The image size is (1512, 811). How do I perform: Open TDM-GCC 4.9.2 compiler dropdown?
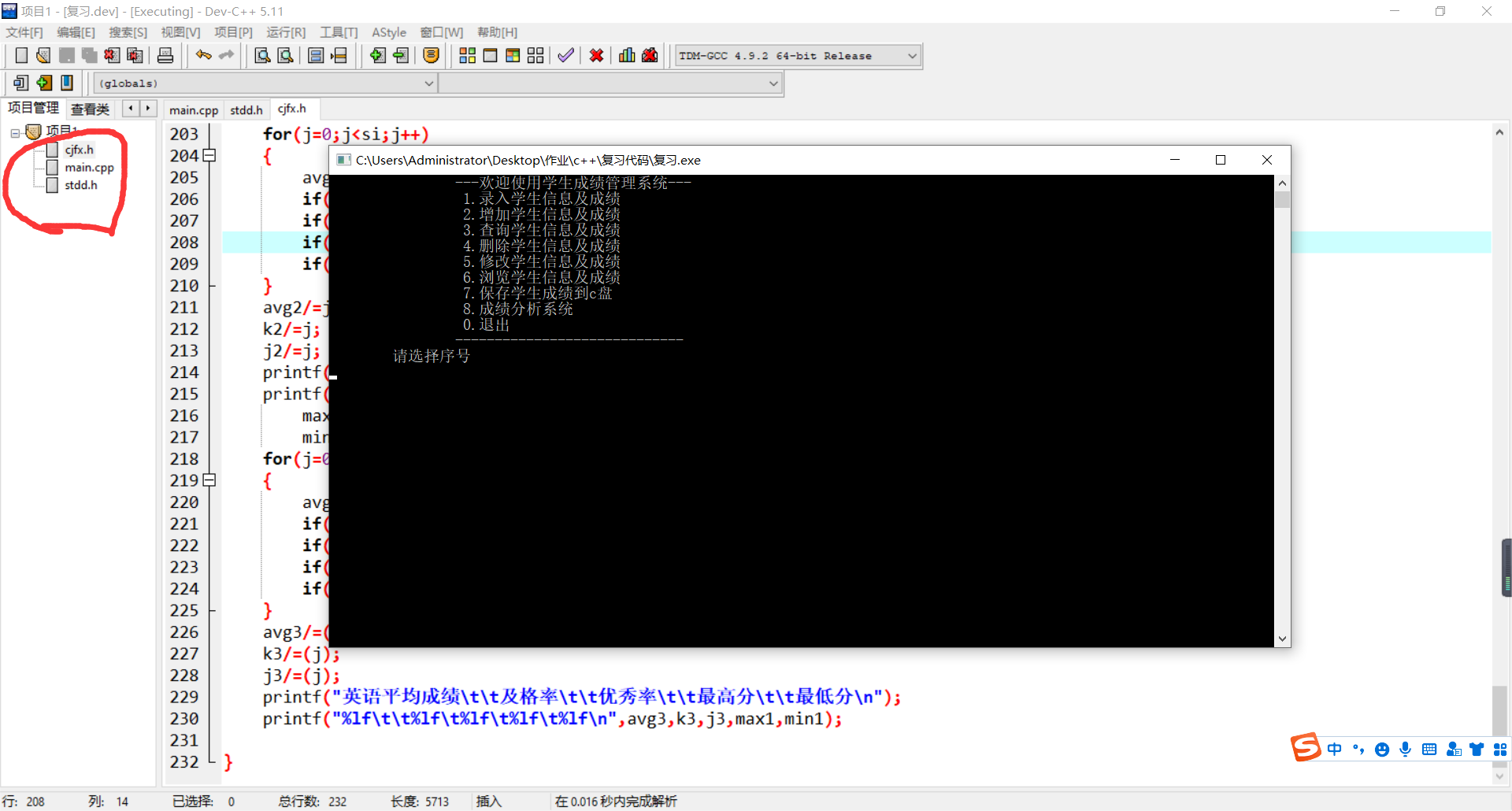tap(913, 56)
